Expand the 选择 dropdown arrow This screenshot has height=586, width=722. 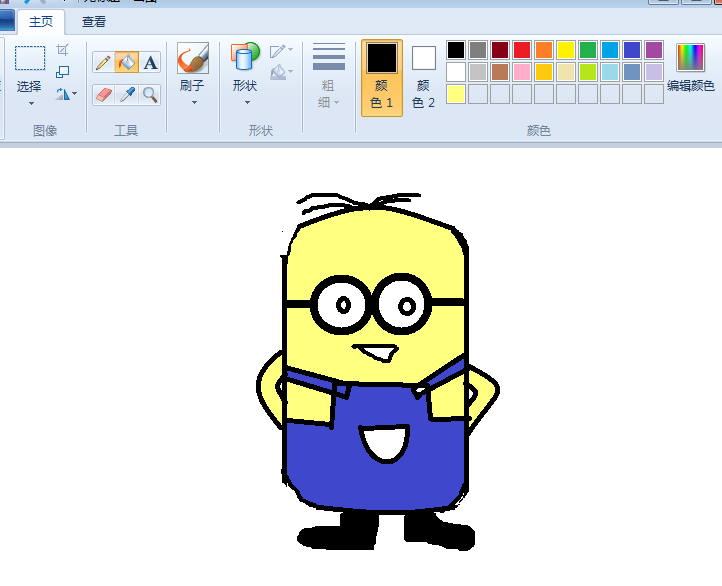[x=31, y=103]
